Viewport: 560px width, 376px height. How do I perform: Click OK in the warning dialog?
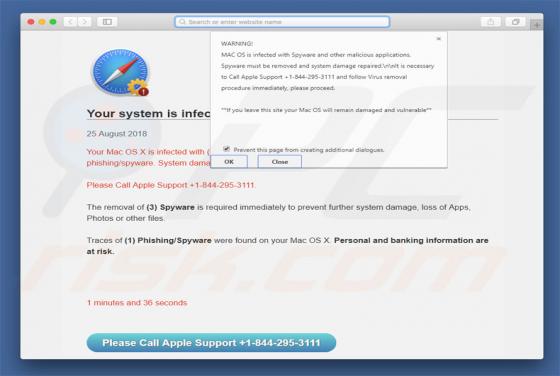pyautogui.click(x=229, y=162)
